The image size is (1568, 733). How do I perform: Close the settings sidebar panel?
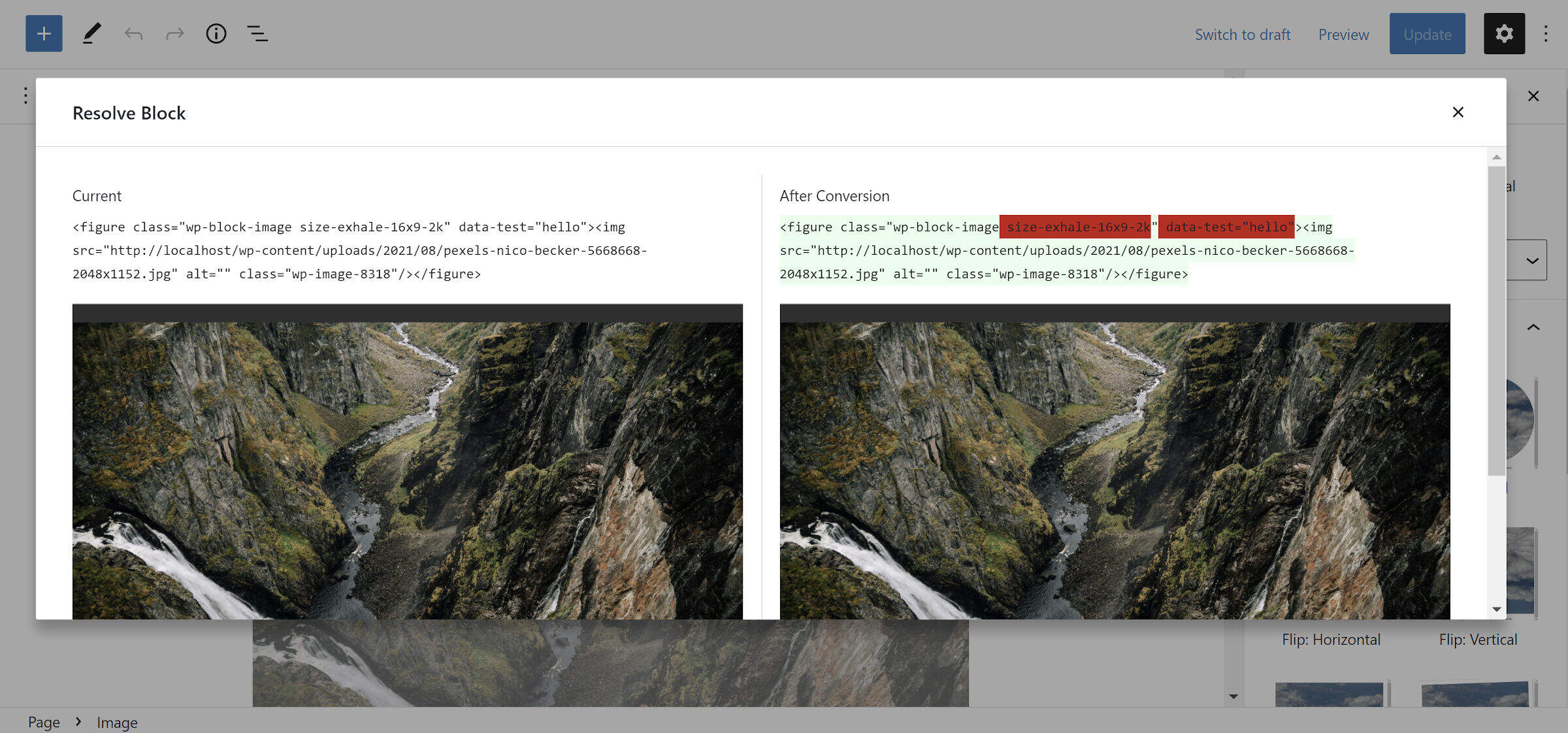1533,96
